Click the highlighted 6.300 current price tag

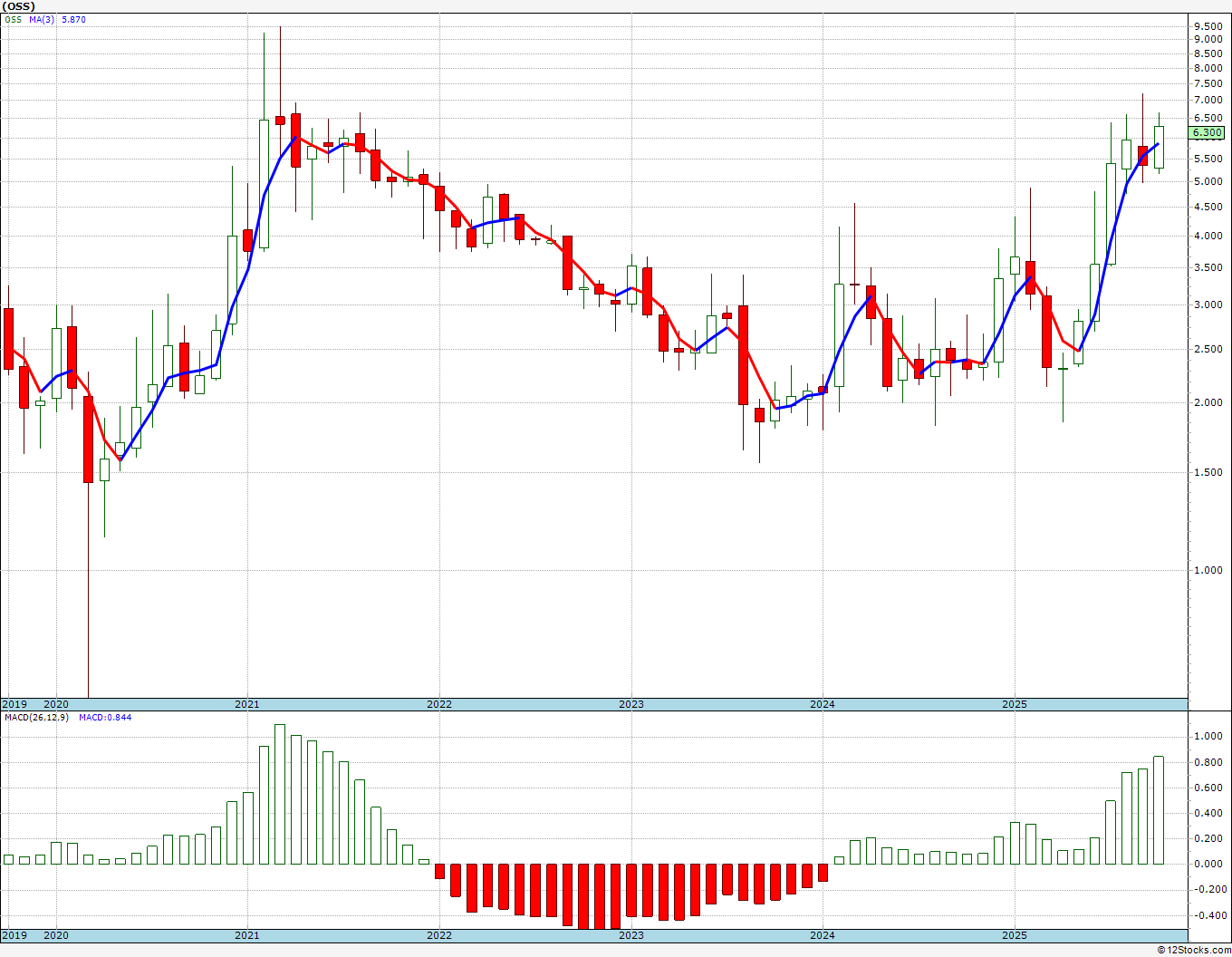(1207, 133)
